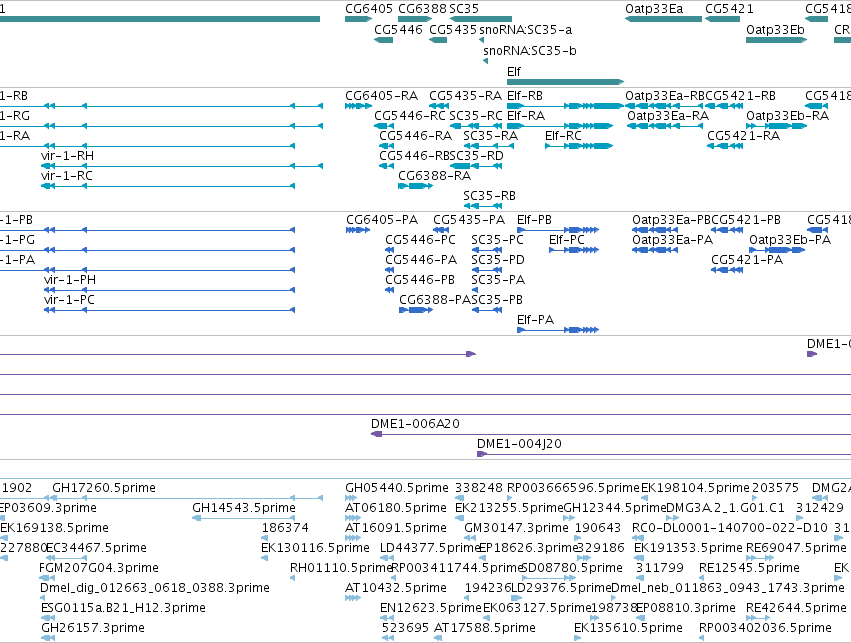Image resolution: width=851 pixels, height=643 pixels.
Task: Click the vir-1-PH protein label
Action: (70, 280)
